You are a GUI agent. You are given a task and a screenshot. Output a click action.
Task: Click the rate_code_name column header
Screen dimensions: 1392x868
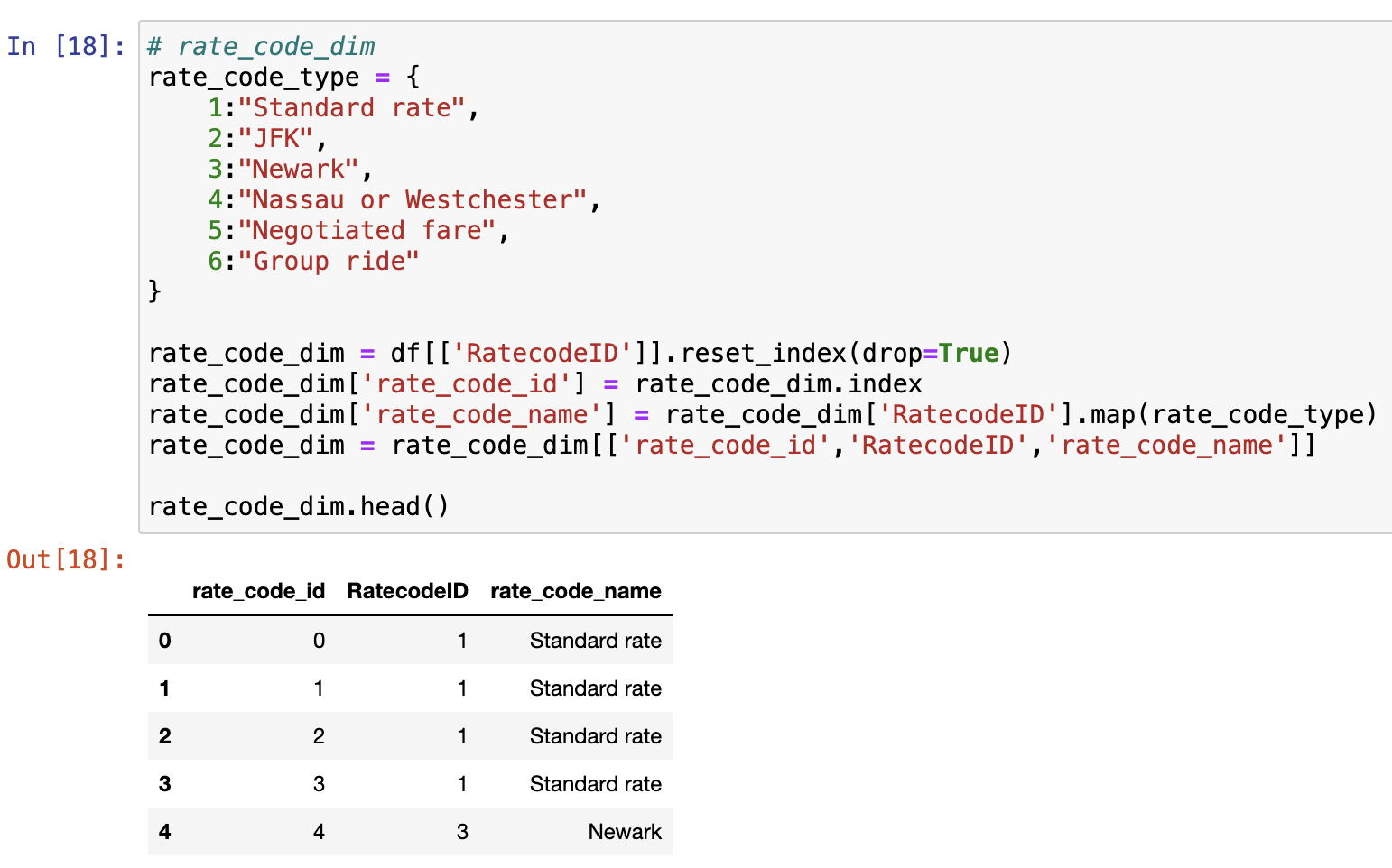[x=575, y=591]
